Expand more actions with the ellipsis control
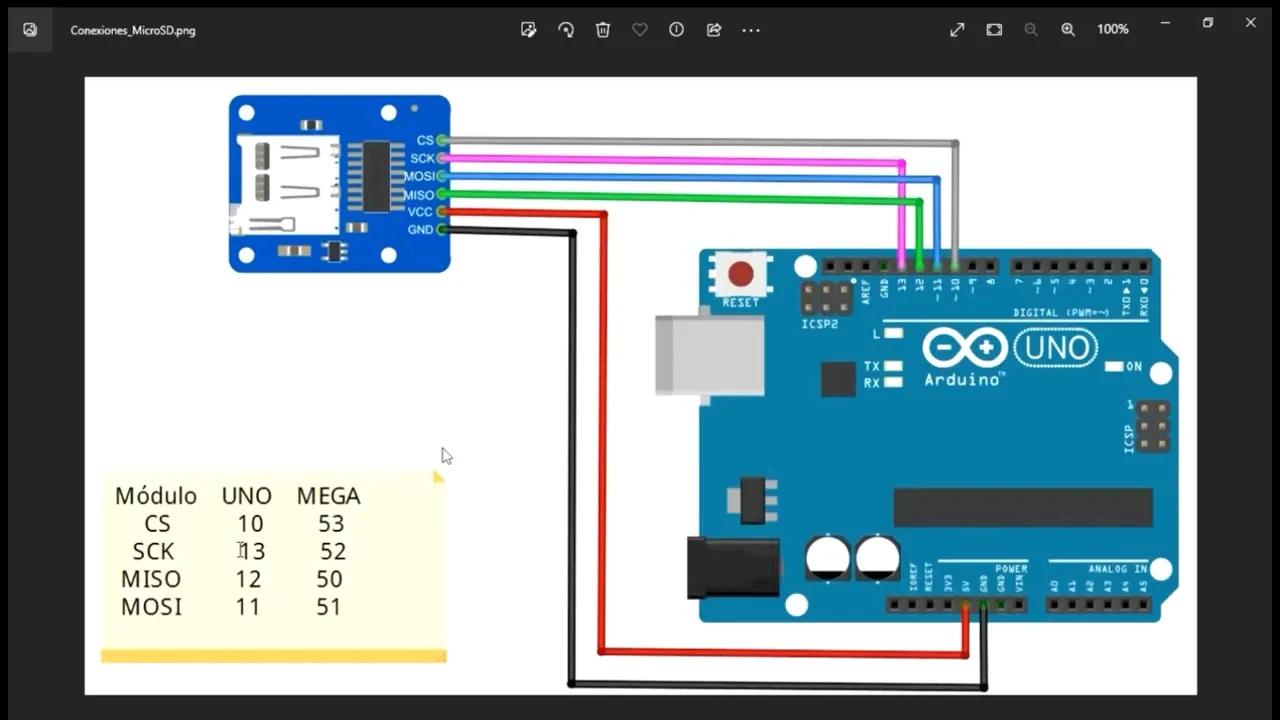Screen dimensions: 1280x720 [751, 30]
